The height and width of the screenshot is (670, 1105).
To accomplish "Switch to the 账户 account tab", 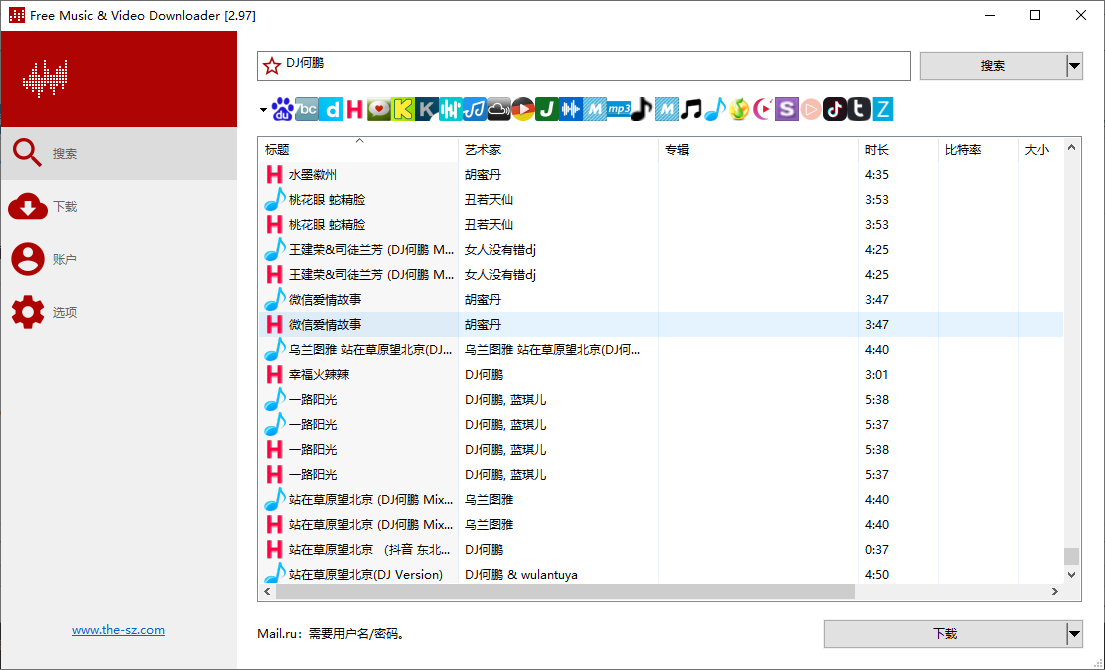I will pyautogui.click(x=65, y=260).
